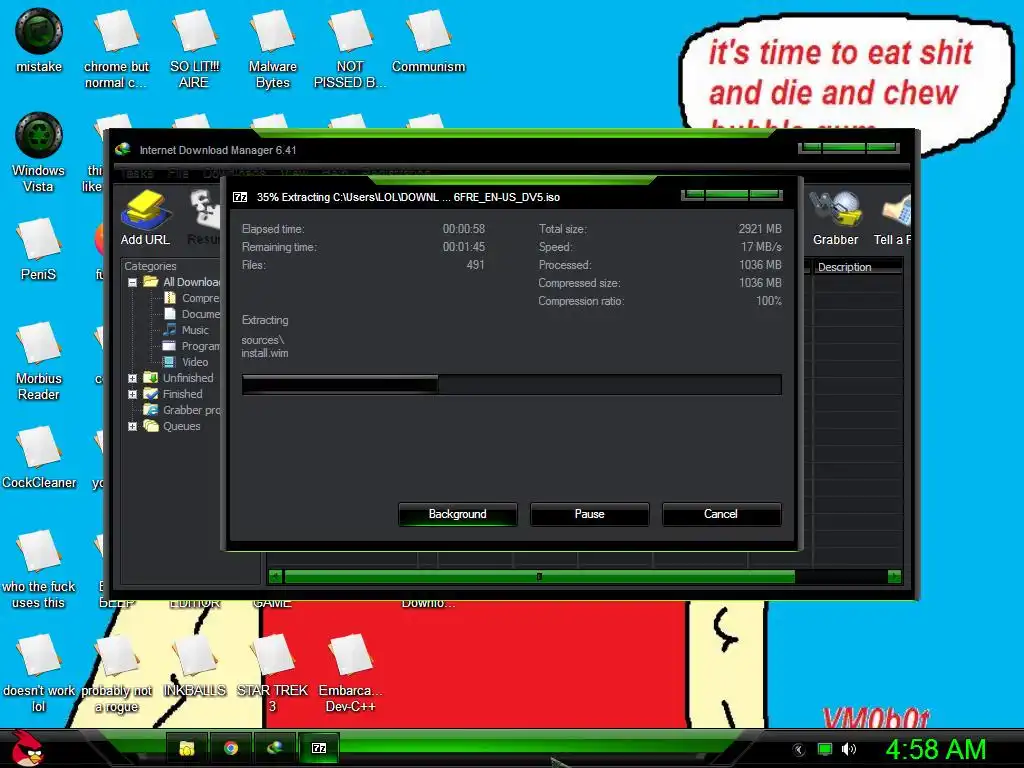Click the IDM scrollbar right arrow
This screenshot has width=1024, height=768.
(894, 577)
